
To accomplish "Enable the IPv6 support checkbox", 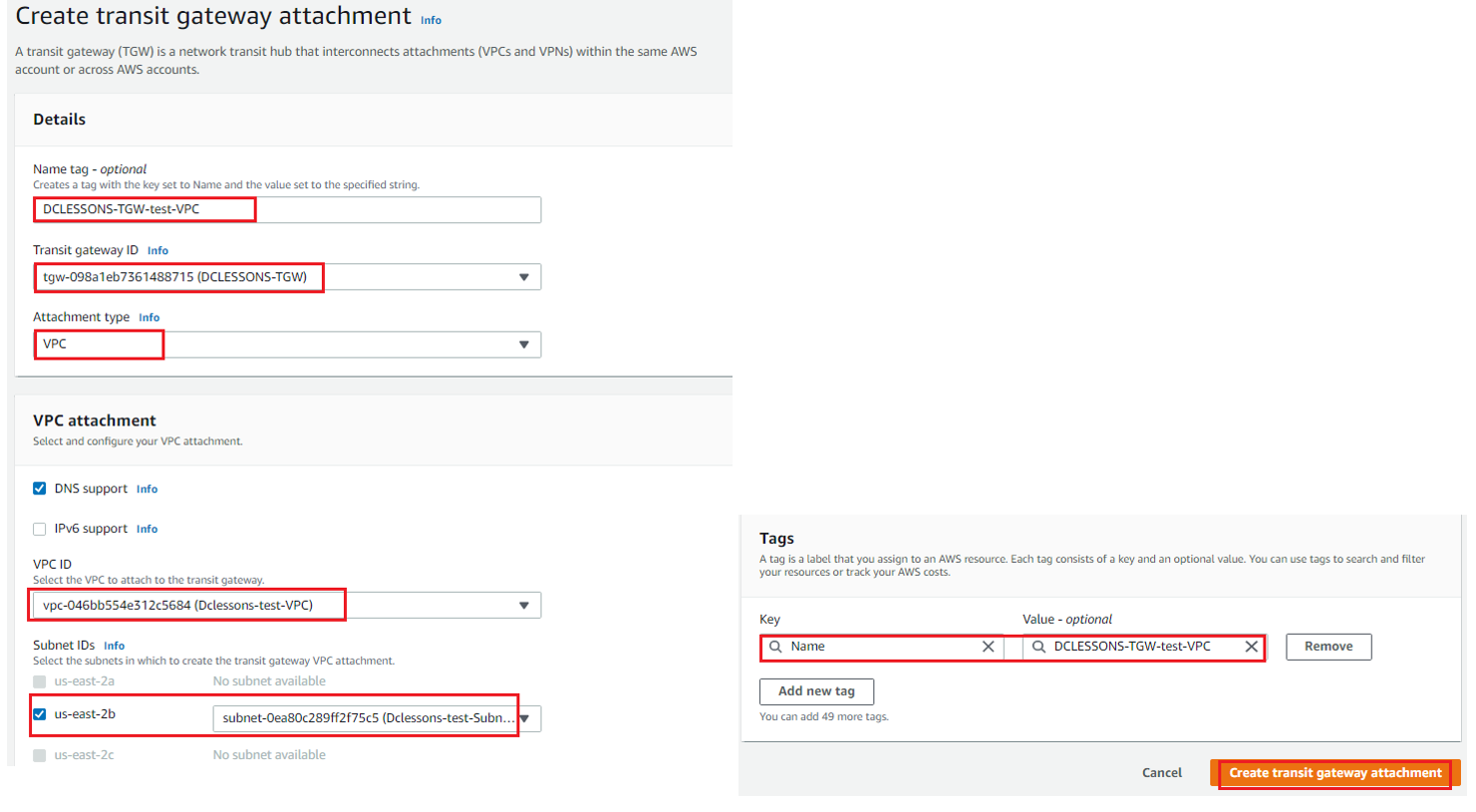I will click(40, 529).
